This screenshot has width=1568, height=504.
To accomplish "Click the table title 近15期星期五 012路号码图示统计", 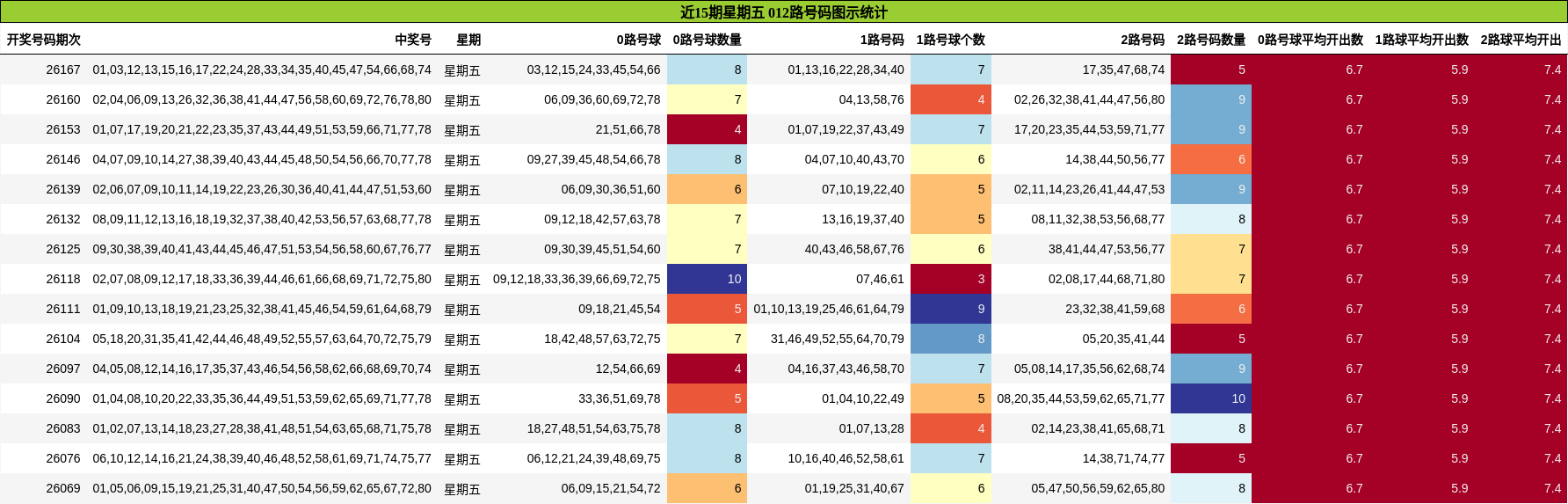I will 784,12.
